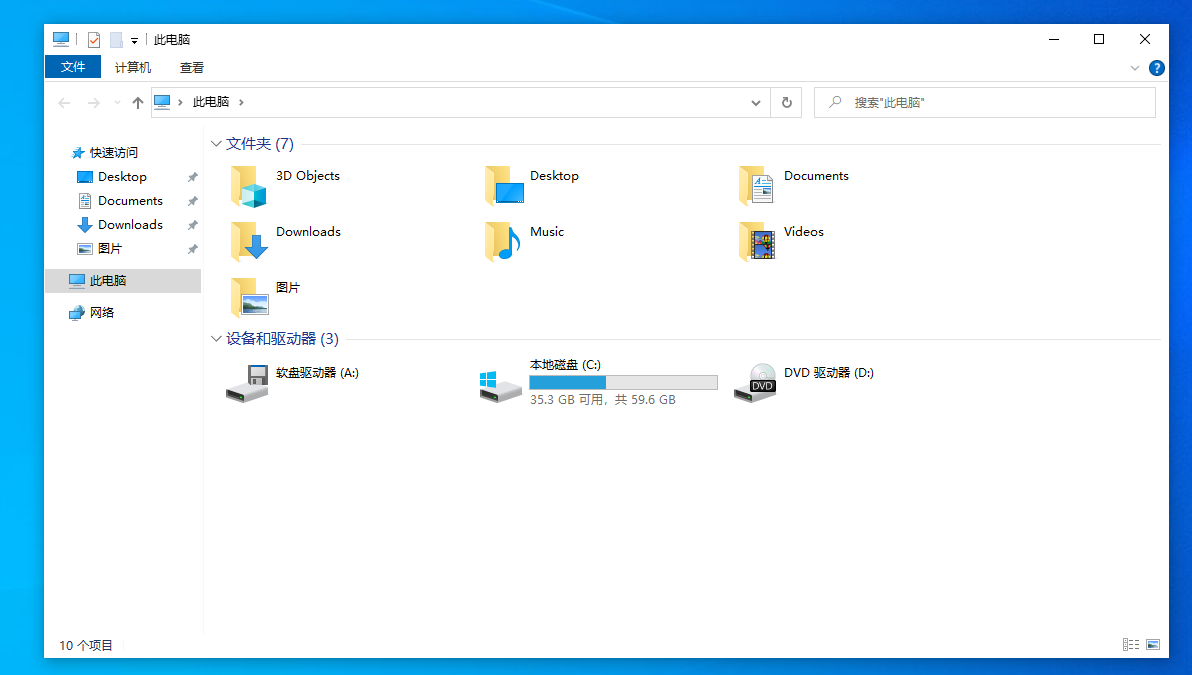The image size is (1192, 675).
Task: Select the Music folder icon
Action: coord(502,242)
